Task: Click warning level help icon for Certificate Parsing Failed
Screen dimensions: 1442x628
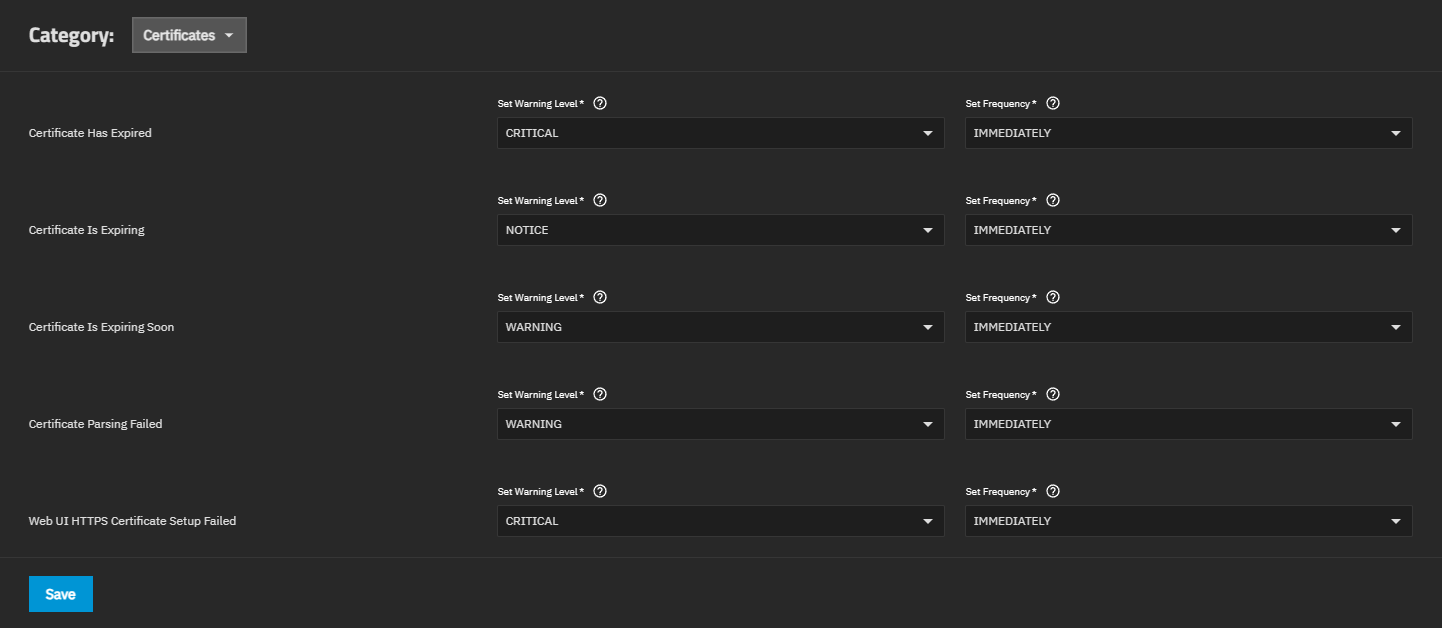Action: (600, 394)
